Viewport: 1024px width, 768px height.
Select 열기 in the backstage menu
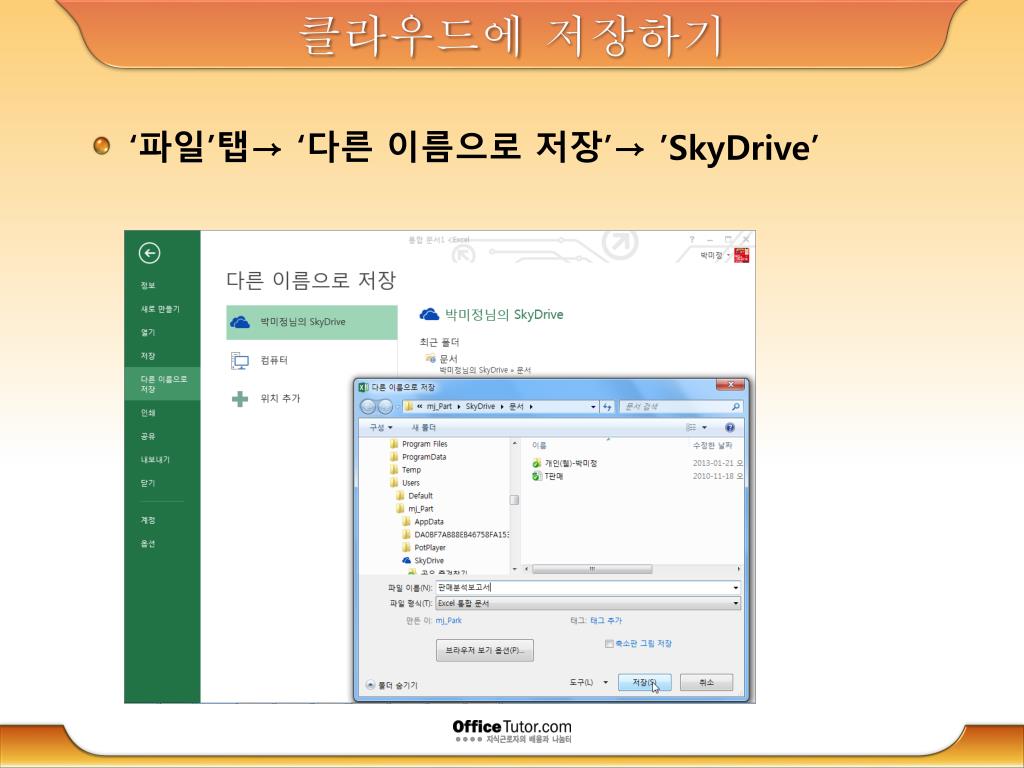[x=148, y=332]
